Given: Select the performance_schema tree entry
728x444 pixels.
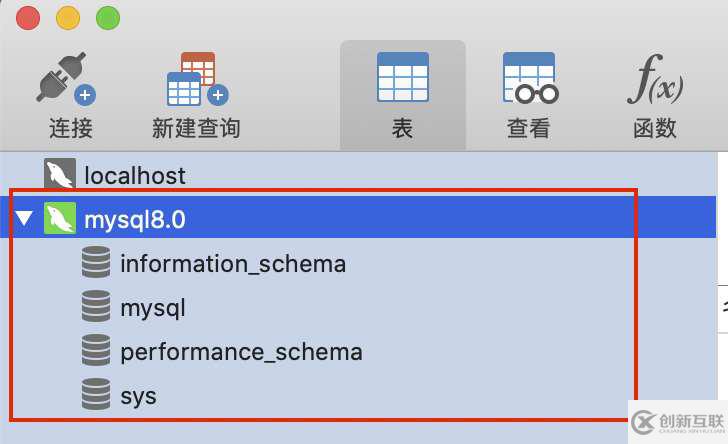Looking at the screenshot, I should [240, 352].
